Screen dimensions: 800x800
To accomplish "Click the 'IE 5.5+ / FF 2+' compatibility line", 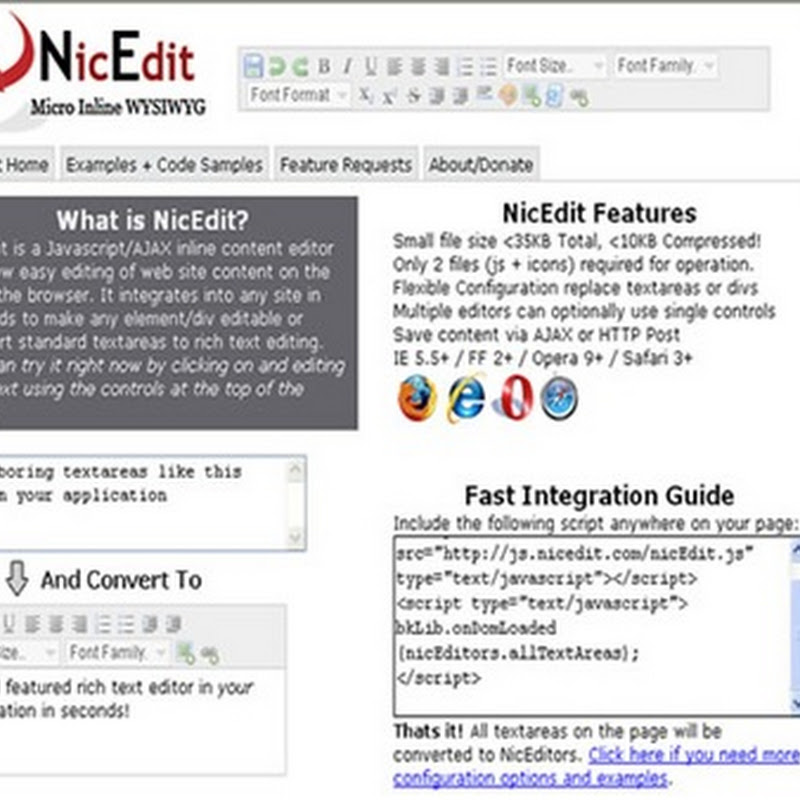I will pos(542,358).
